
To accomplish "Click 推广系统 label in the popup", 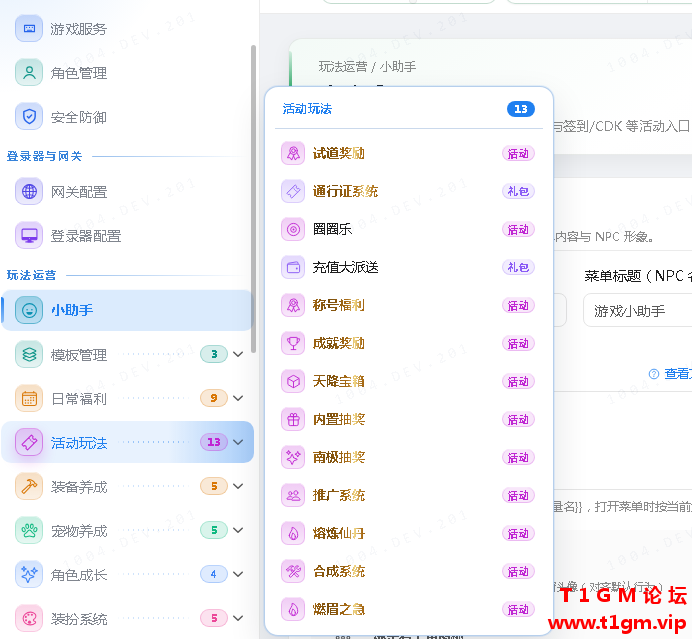I will [x=339, y=496].
